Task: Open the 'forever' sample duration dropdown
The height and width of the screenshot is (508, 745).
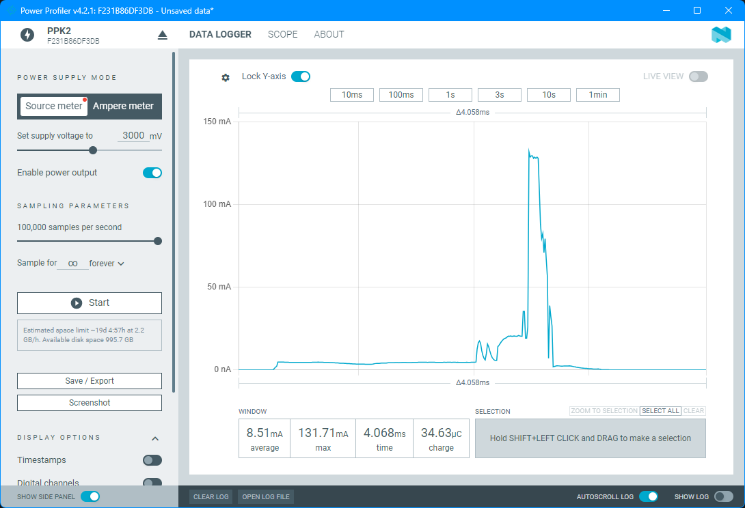Action: point(106,263)
